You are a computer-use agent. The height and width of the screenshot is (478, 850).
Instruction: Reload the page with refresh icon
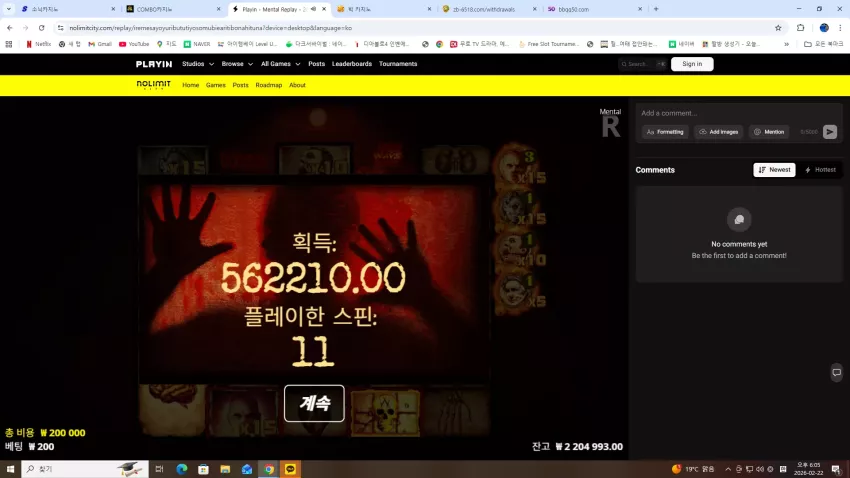pos(41,28)
